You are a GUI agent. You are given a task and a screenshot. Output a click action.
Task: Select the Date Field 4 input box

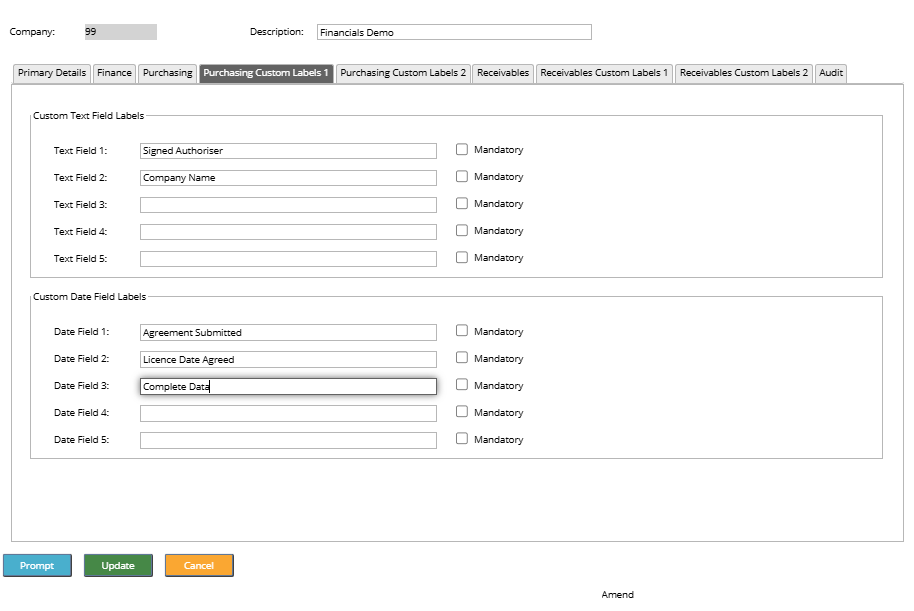(288, 413)
